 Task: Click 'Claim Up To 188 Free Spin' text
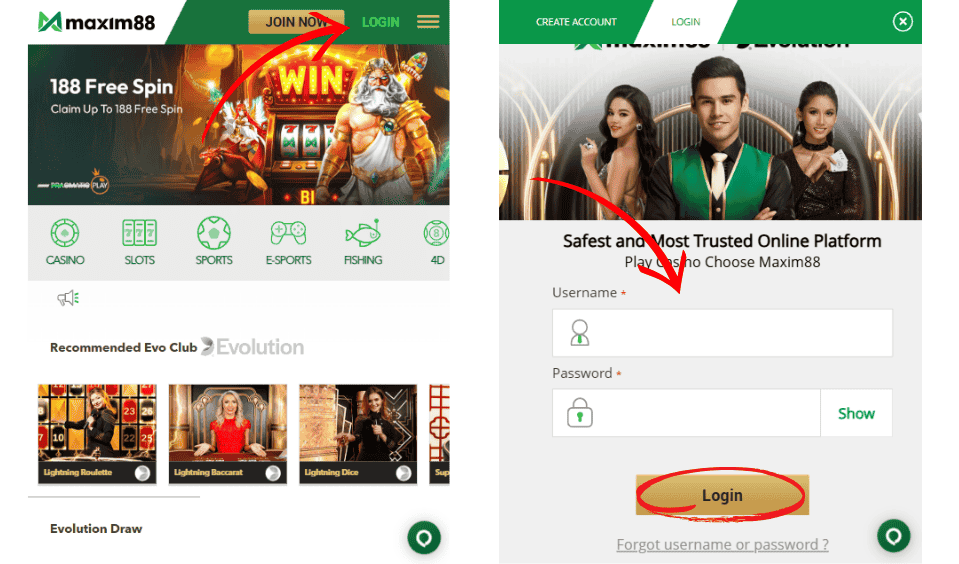pyautogui.click(x=116, y=109)
